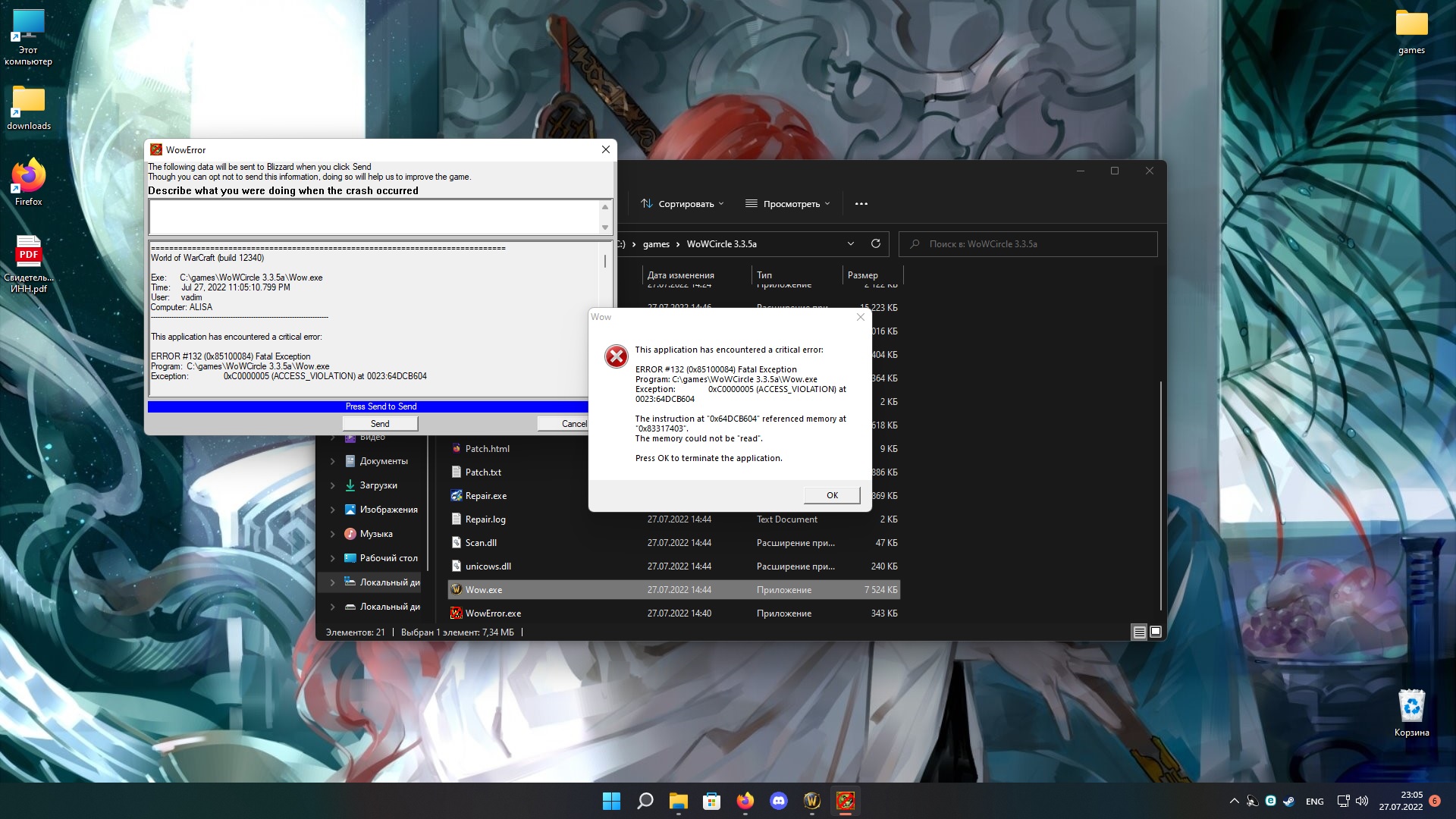Open Discord from the taskbar

[778, 801]
